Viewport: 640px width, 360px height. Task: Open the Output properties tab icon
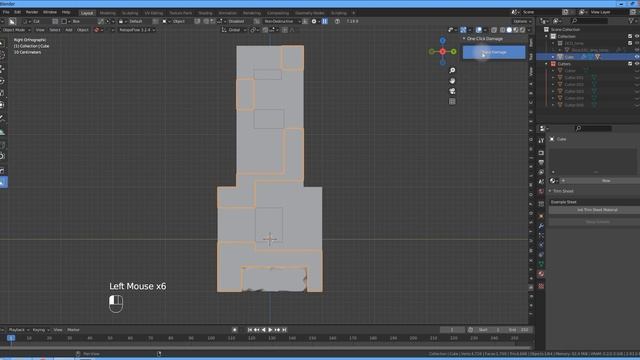[x=541, y=162]
